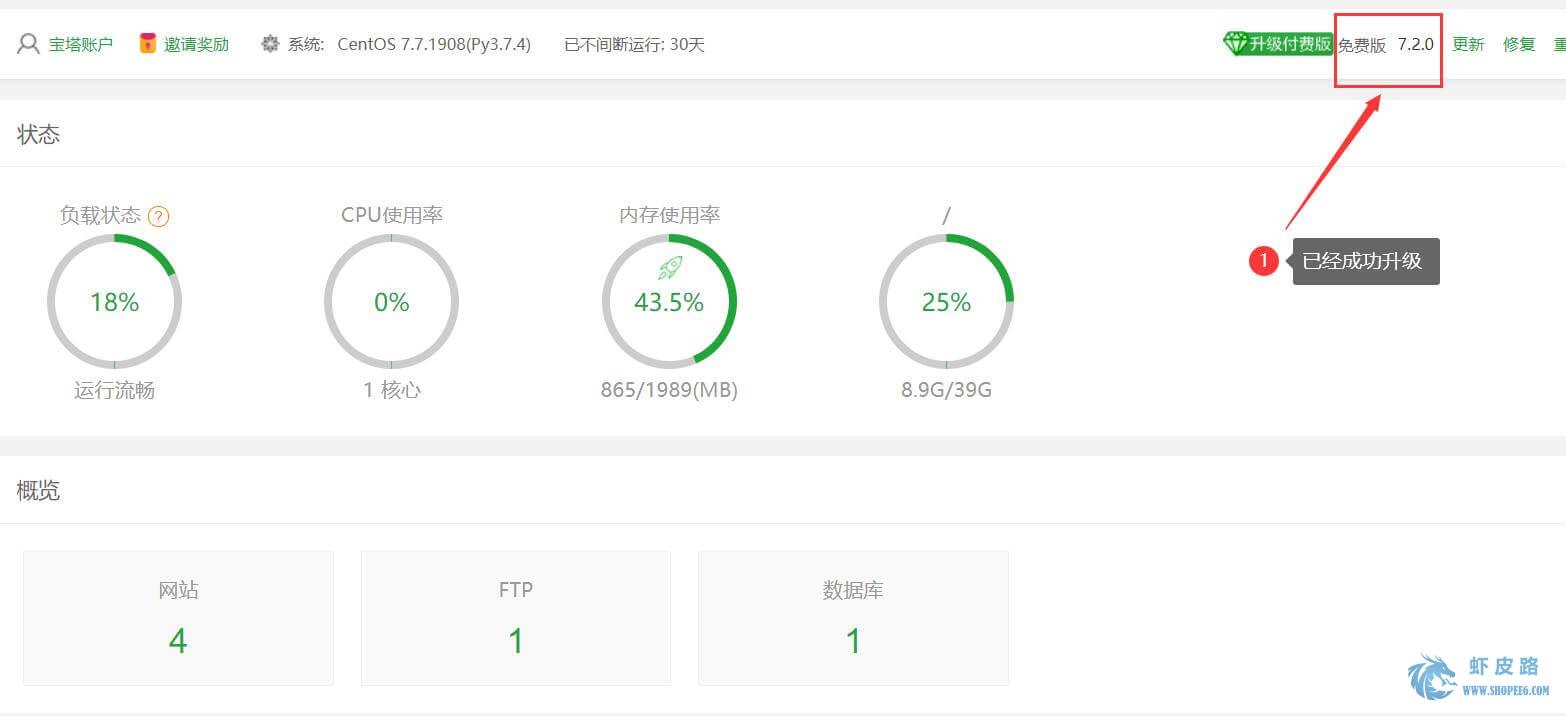Click the user account icon
1566x716 pixels.
pyautogui.click(x=29, y=44)
